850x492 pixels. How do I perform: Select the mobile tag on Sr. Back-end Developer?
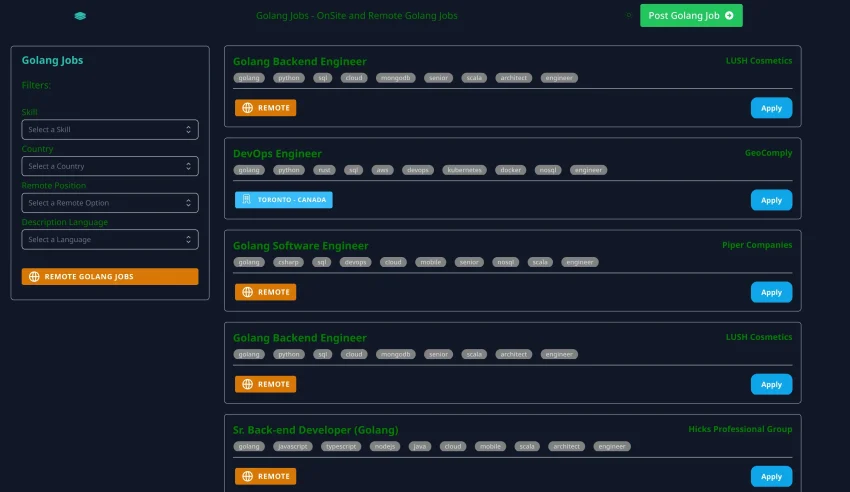point(491,446)
